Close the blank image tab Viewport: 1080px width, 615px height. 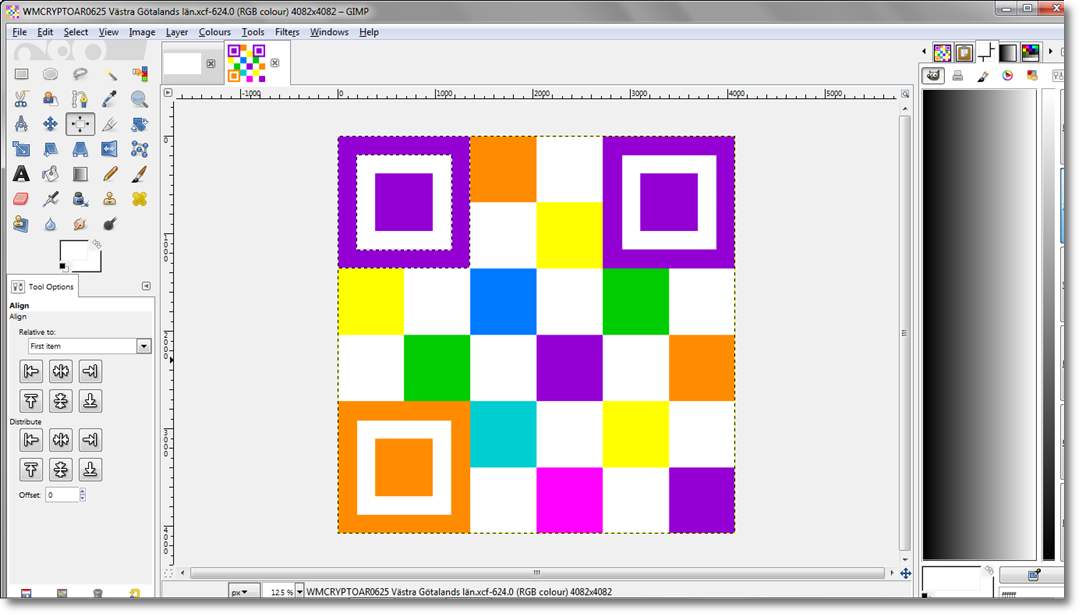(x=211, y=63)
